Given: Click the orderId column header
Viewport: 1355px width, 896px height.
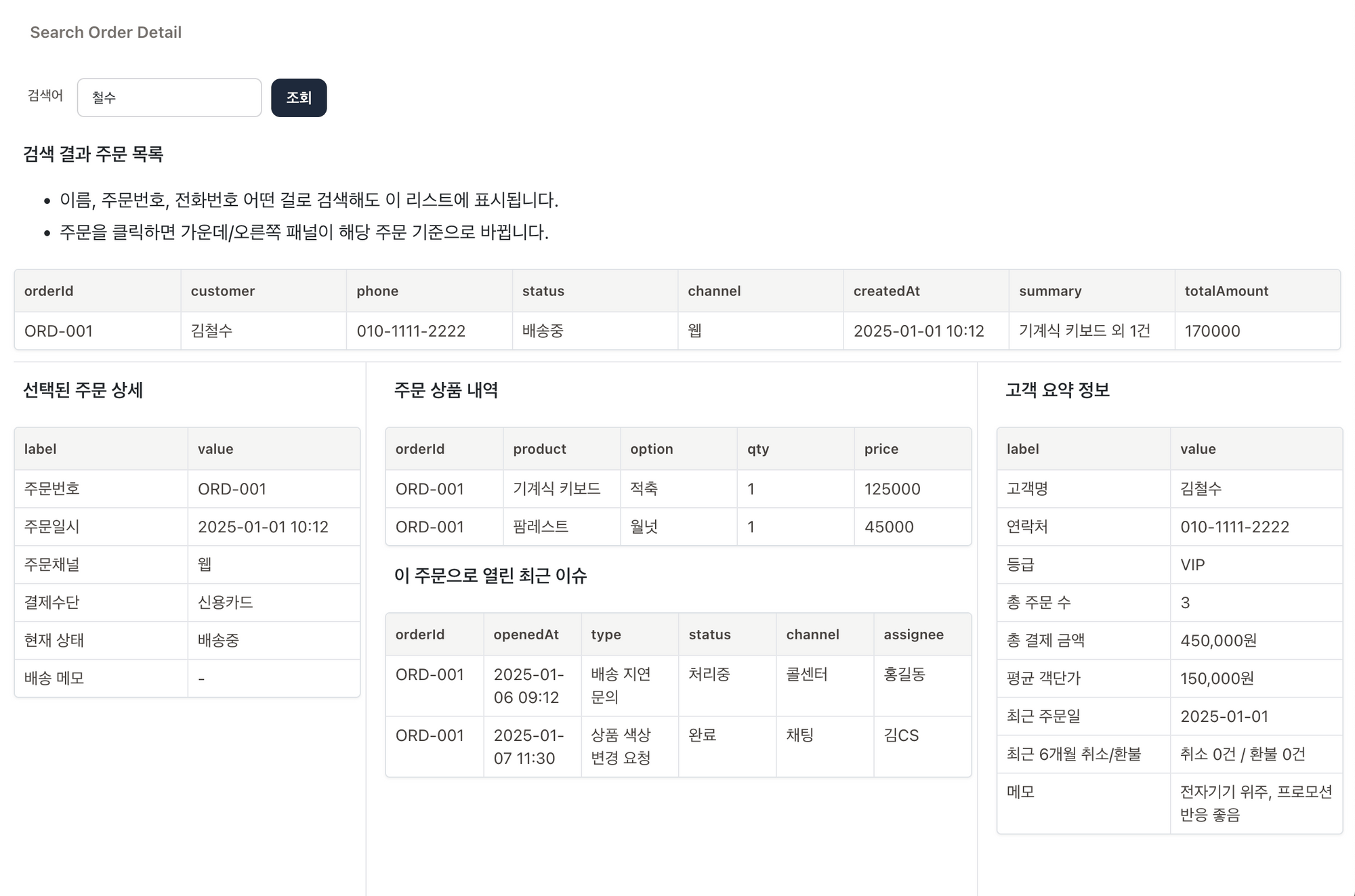Looking at the screenshot, I should click(48, 291).
